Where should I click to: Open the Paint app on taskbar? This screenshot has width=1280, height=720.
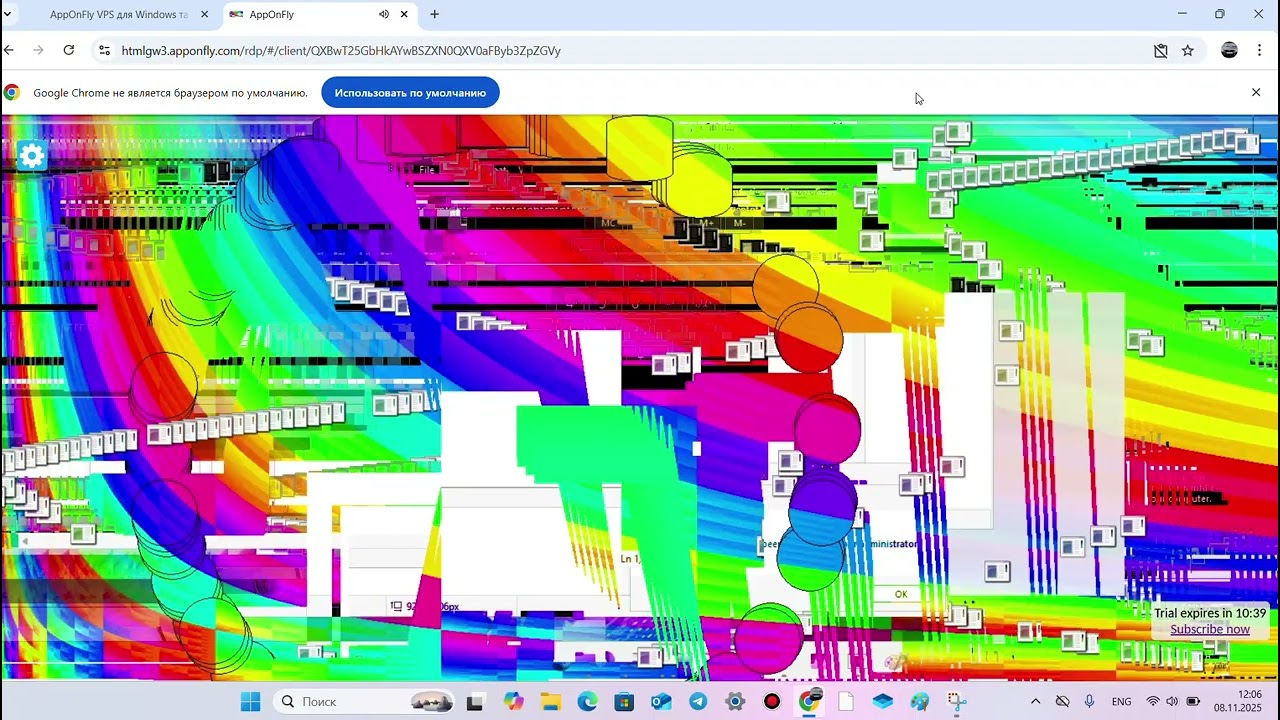920,702
